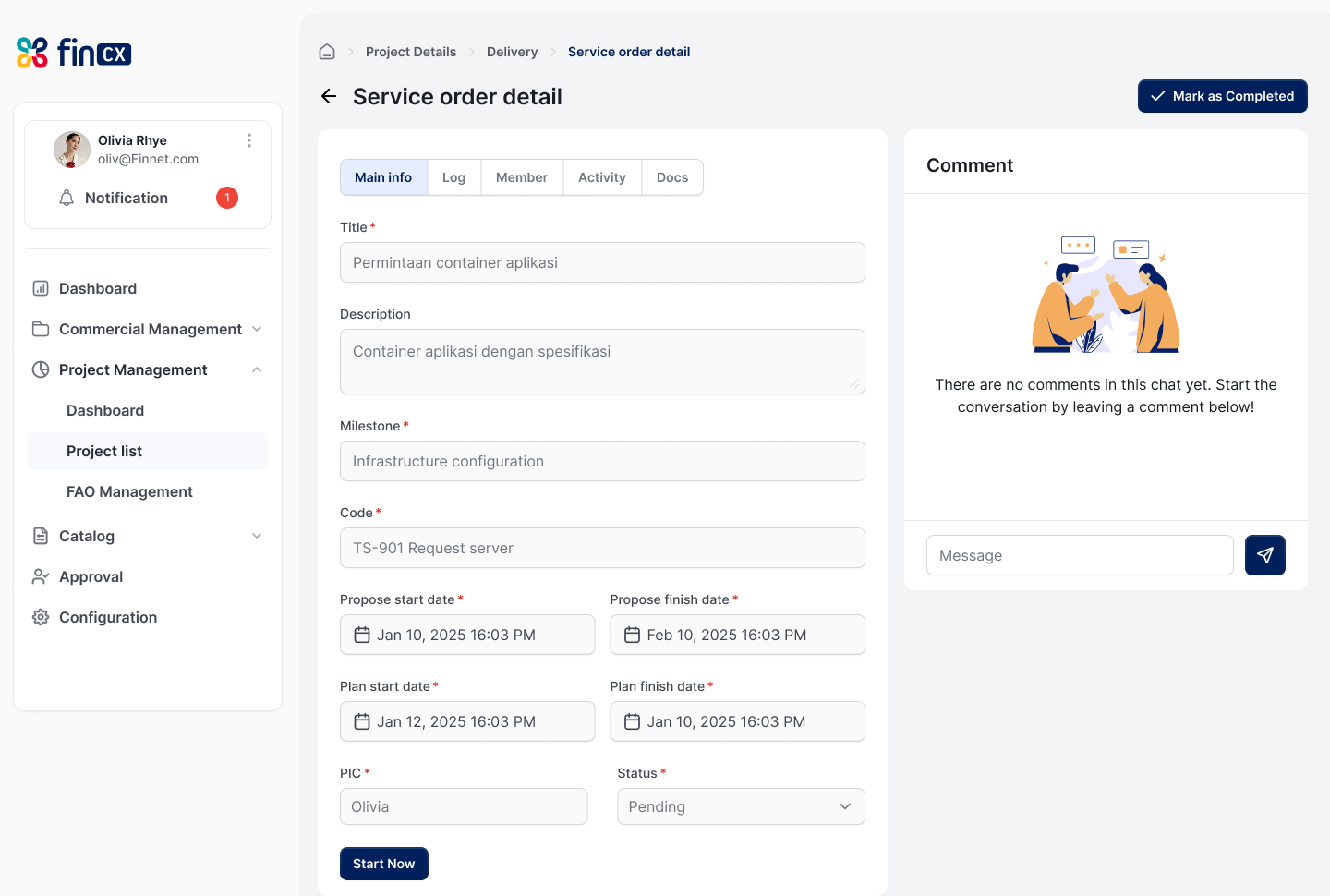Select the Member tab
Viewport: 1330px width, 896px height.
[x=521, y=177]
